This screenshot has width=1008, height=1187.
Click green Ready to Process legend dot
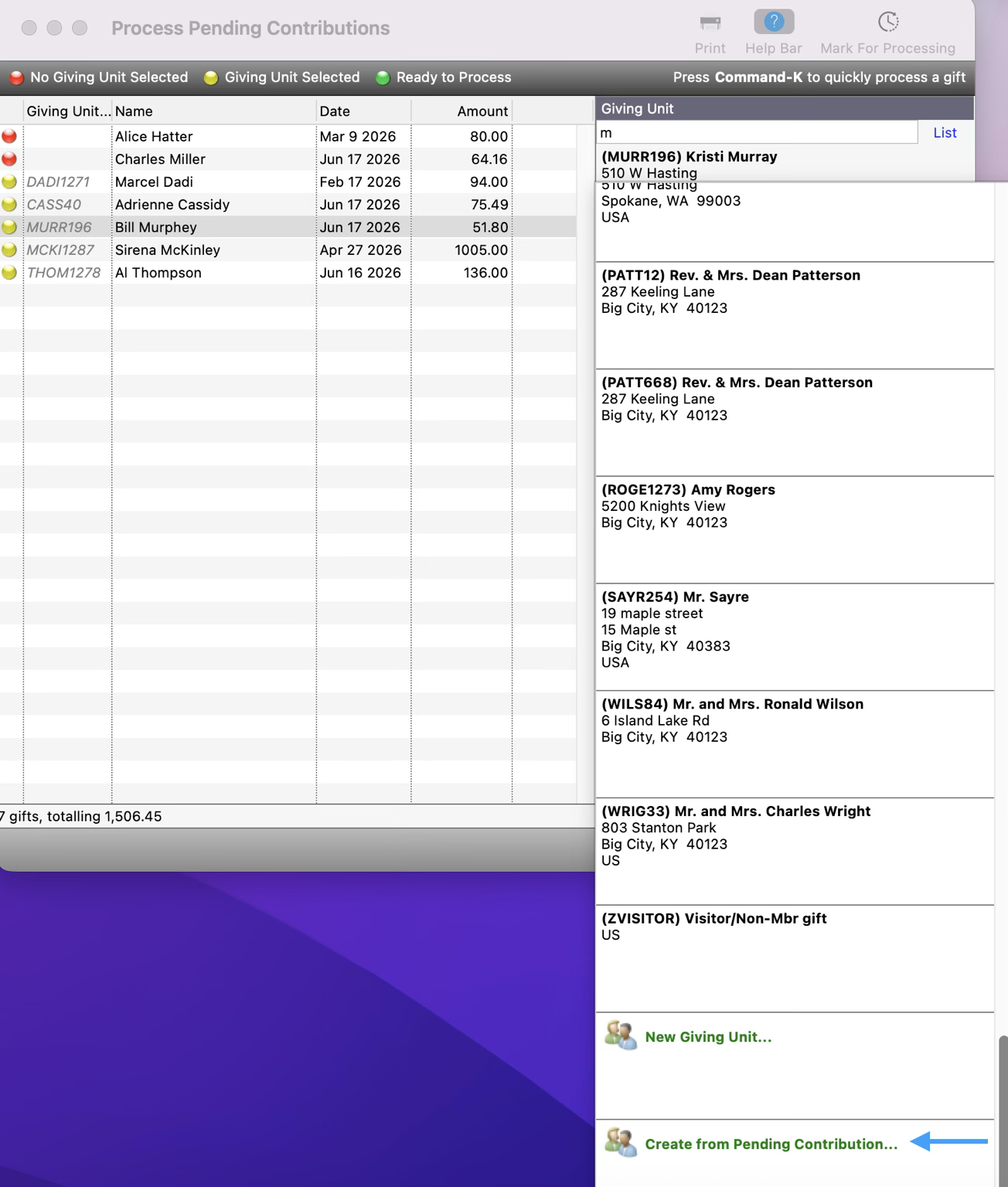[382, 78]
